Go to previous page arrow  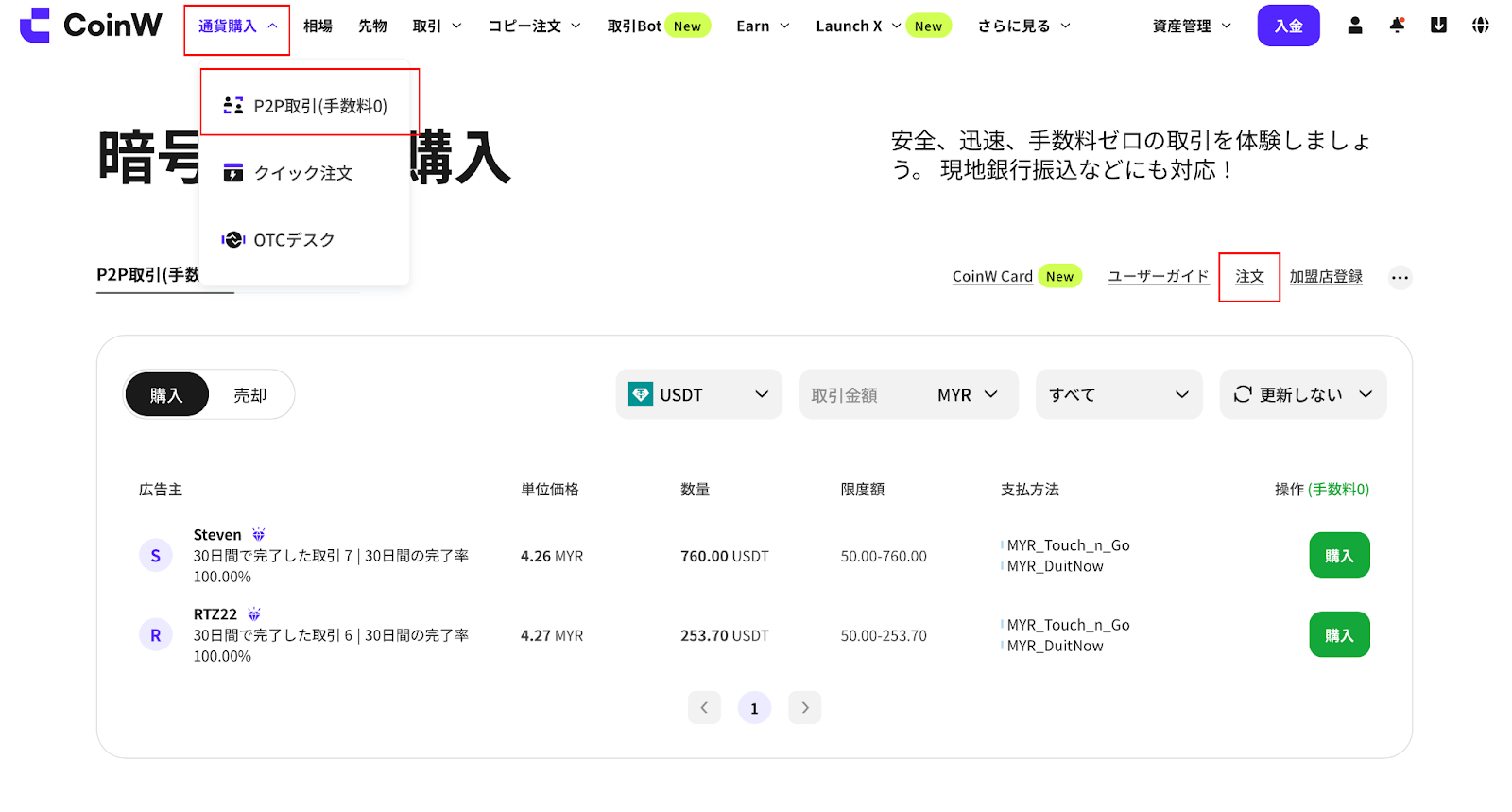(x=704, y=707)
